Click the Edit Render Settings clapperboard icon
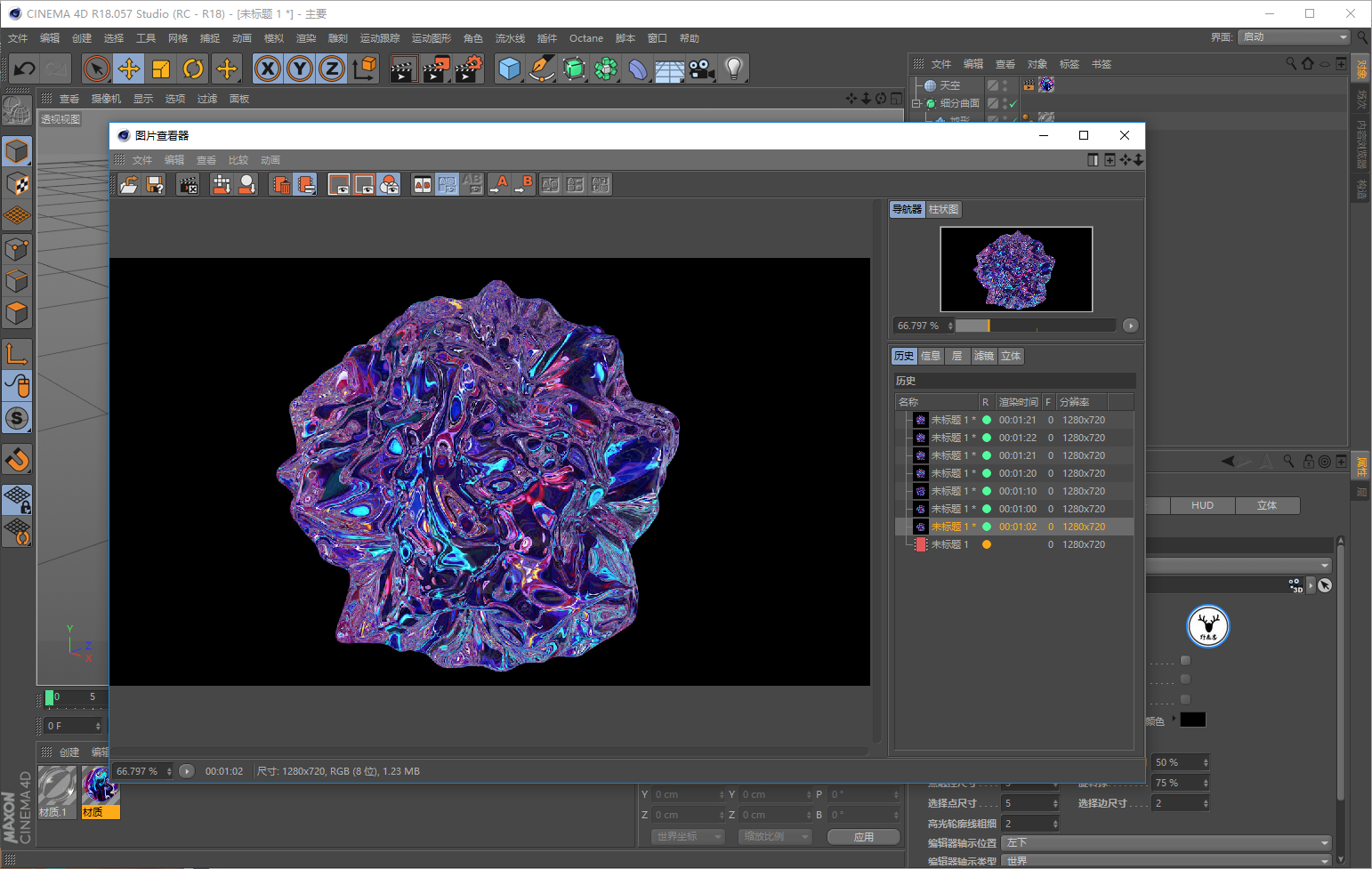 tap(469, 68)
